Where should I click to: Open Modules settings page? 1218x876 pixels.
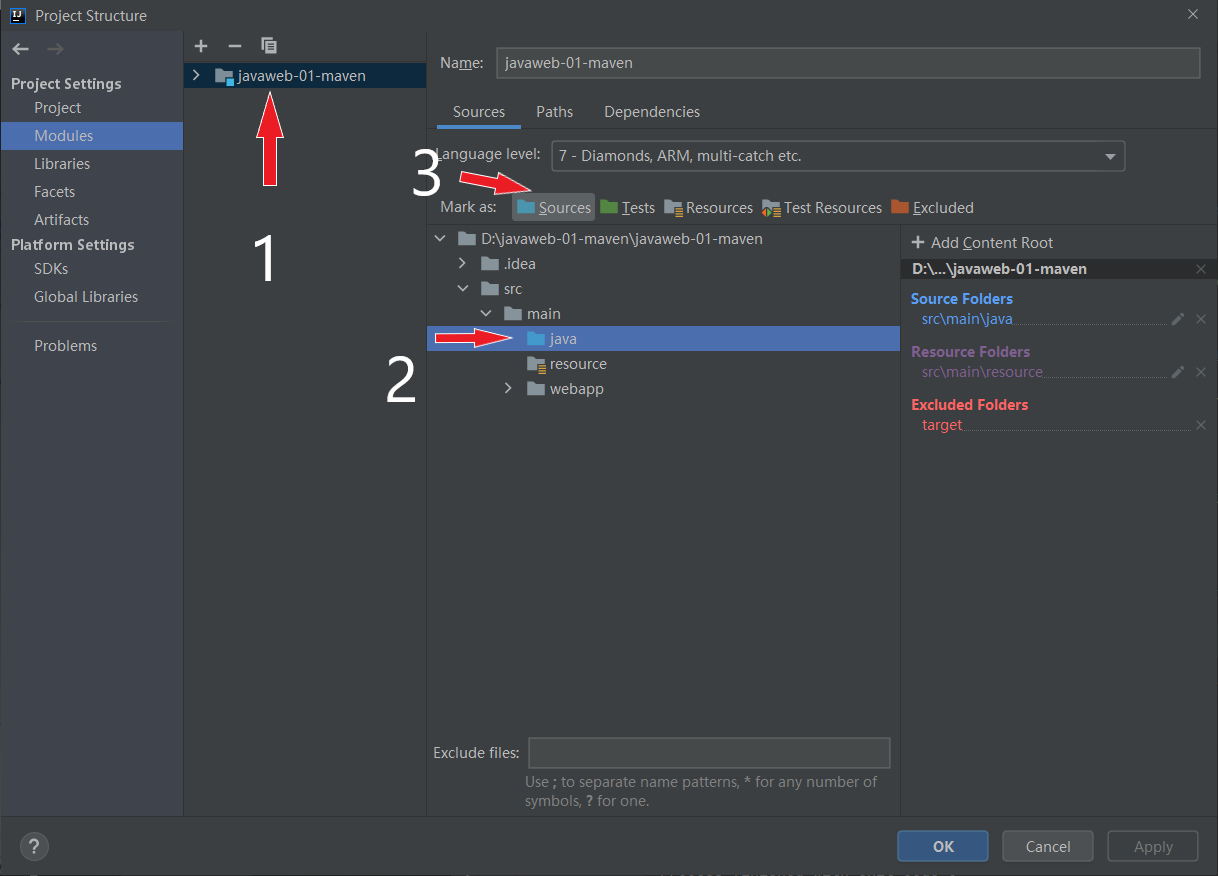[64, 136]
